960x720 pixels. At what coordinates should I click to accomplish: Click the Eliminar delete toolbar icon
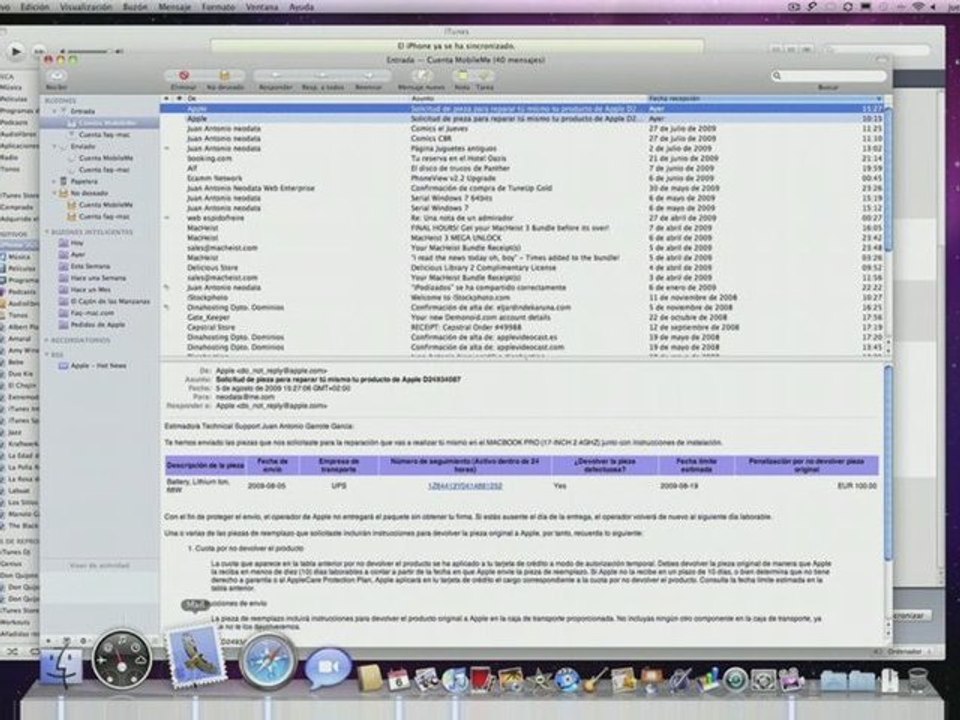coord(184,75)
